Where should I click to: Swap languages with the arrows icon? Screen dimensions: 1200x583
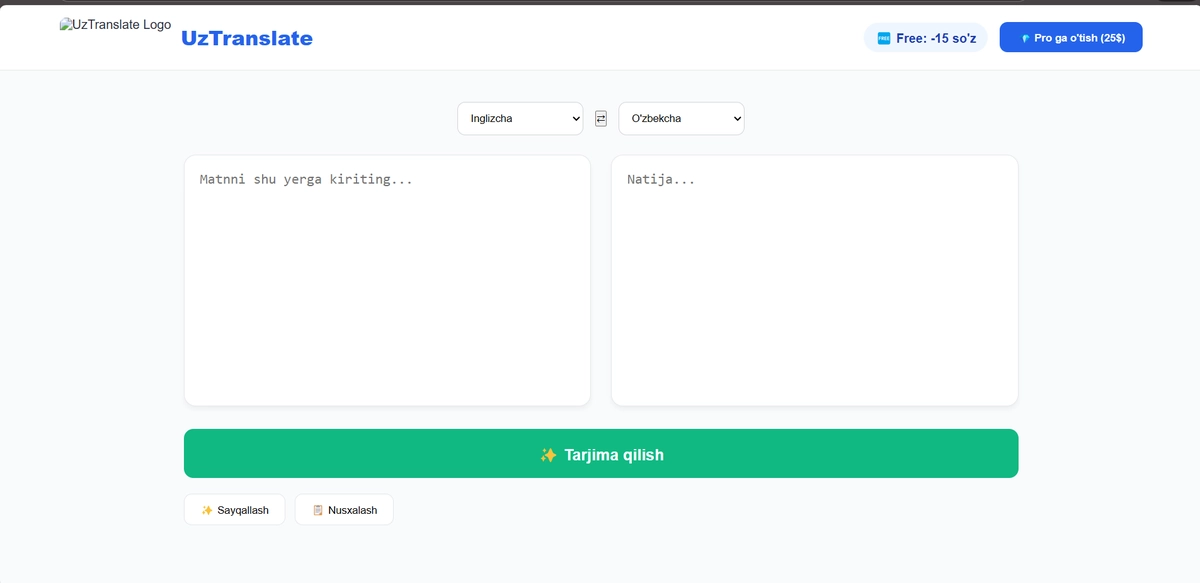601,118
